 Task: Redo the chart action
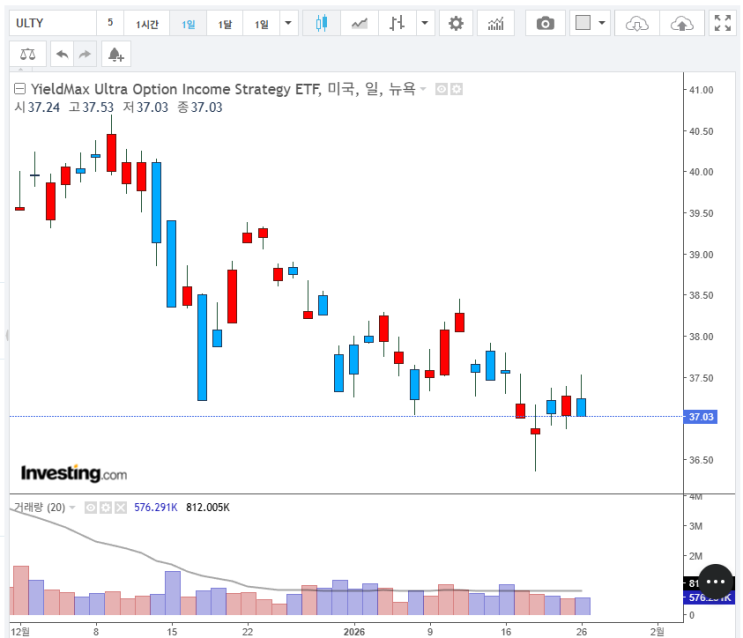pos(85,54)
